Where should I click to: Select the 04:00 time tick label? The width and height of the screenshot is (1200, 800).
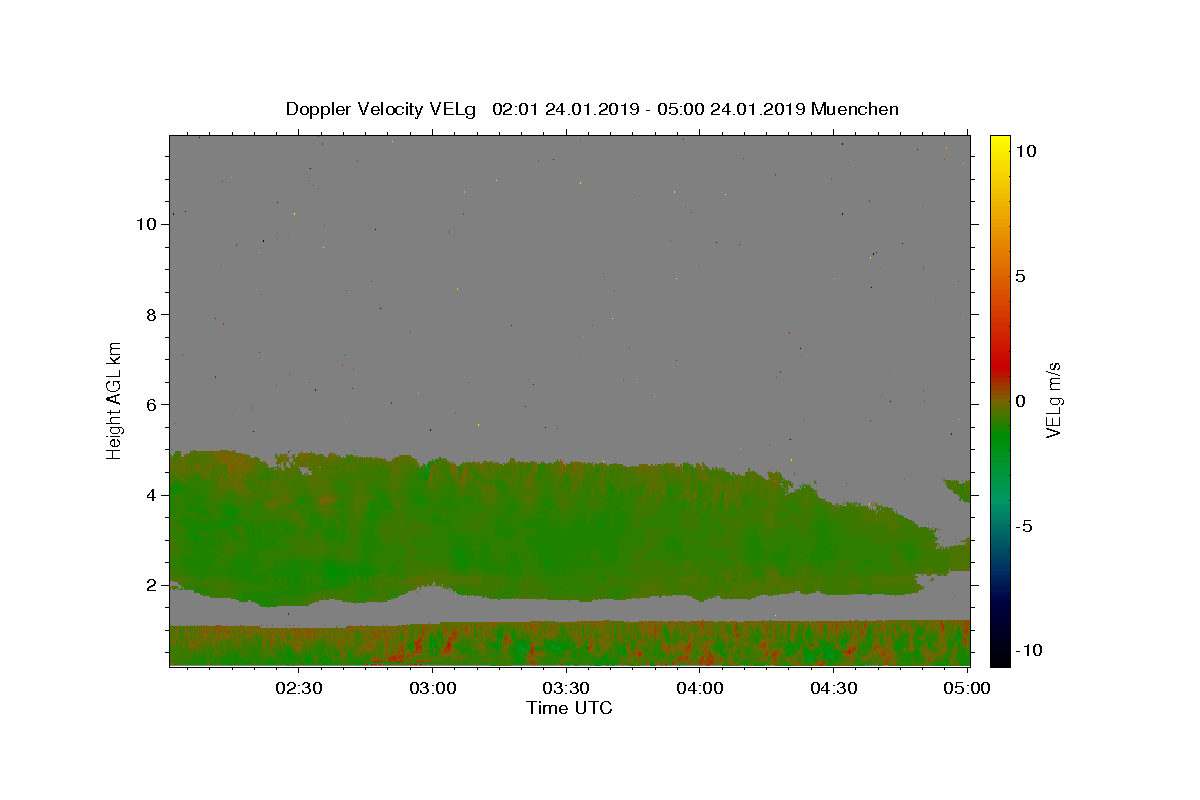(x=700, y=688)
